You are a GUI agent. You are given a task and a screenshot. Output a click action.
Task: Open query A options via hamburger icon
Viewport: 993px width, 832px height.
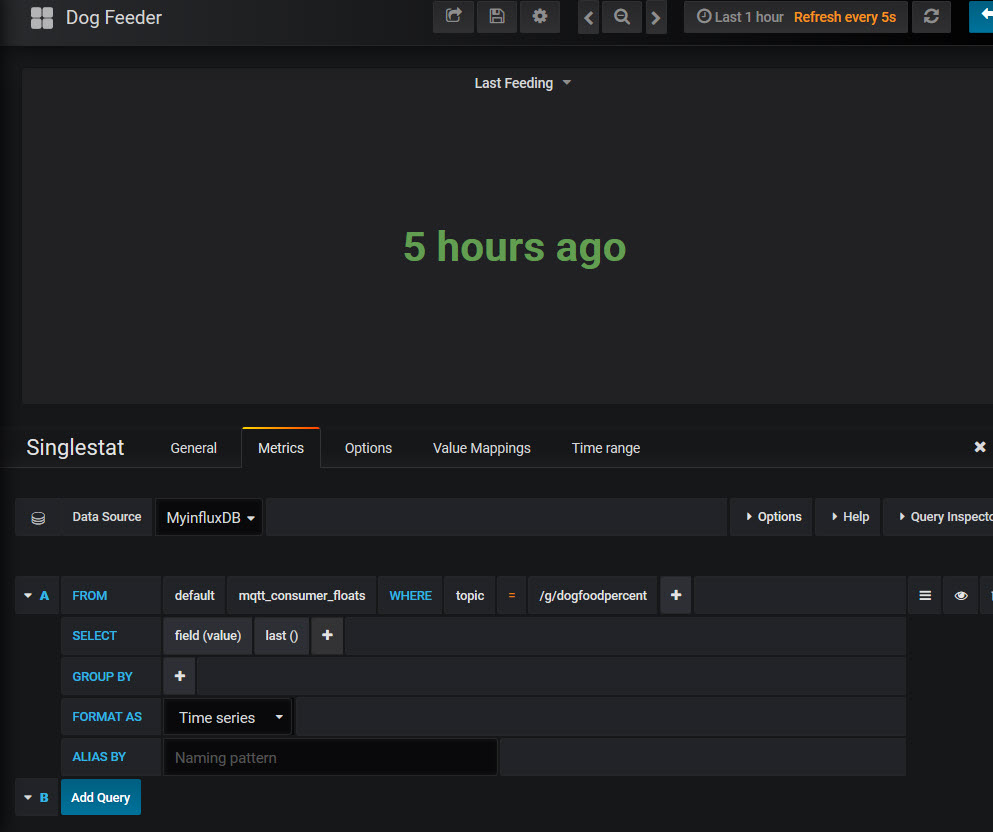pos(924,594)
